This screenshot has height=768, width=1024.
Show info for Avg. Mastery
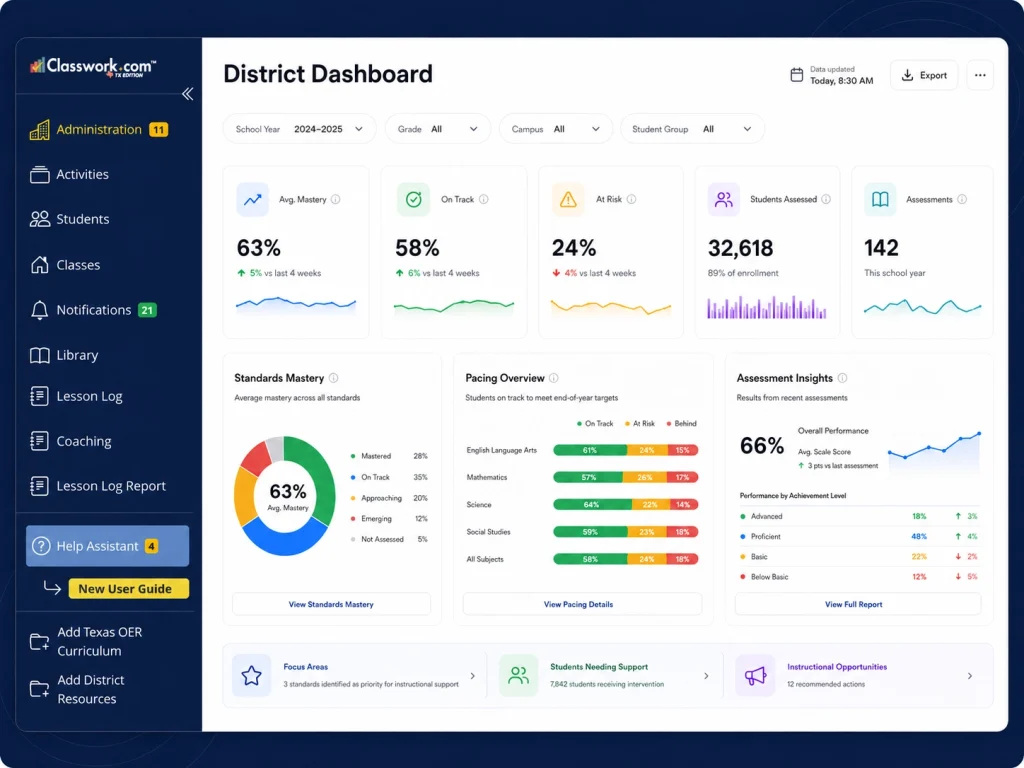tap(336, 199)
